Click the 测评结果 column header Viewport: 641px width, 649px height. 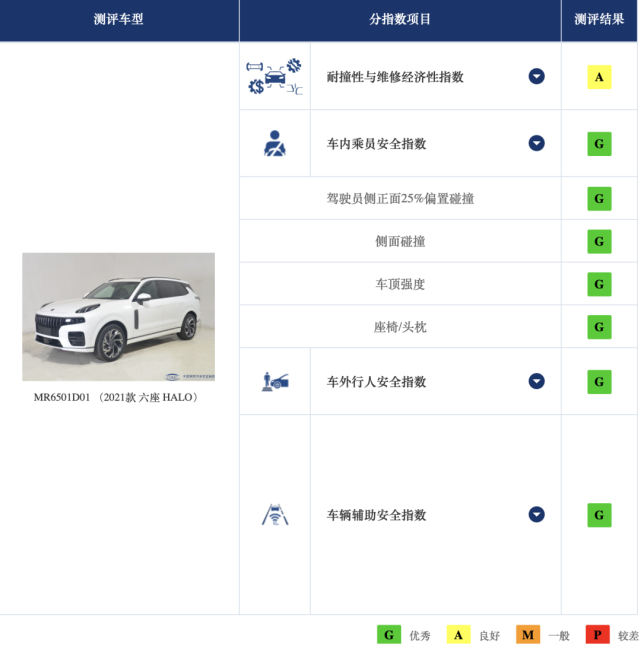(599, 19)
